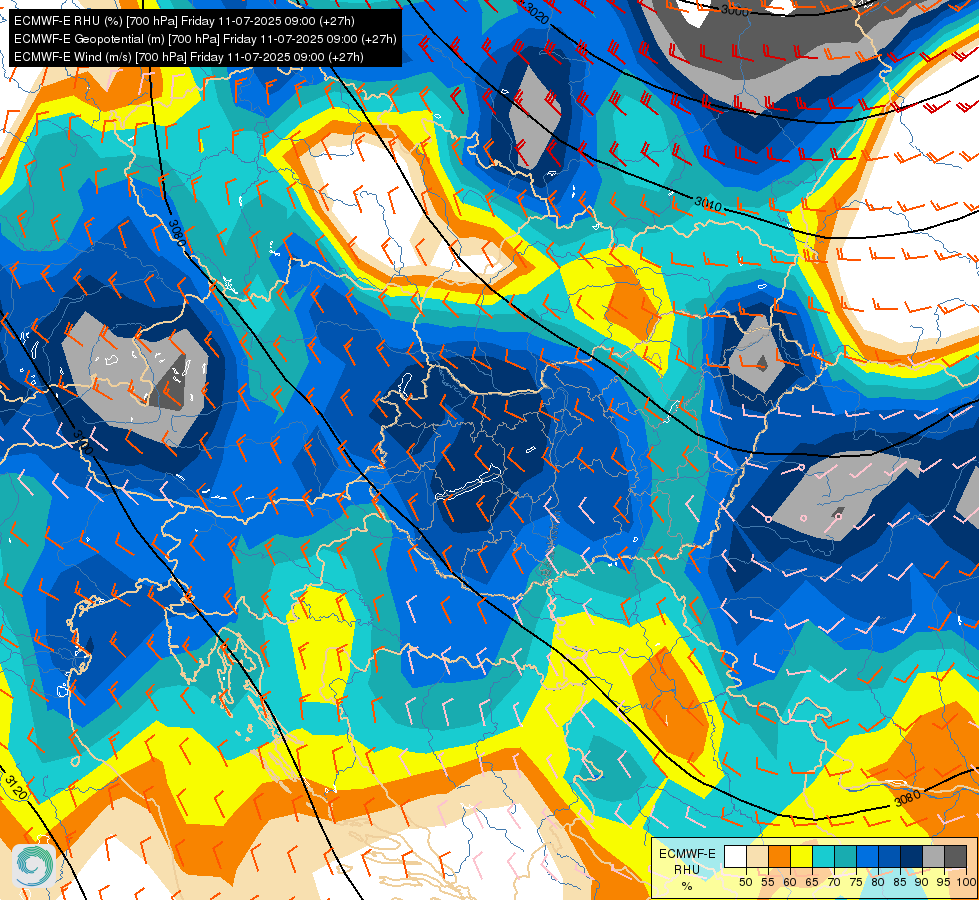979x900 pixels.
Task: Click the legend tick label 80
Action: click(x=878, y=882)
